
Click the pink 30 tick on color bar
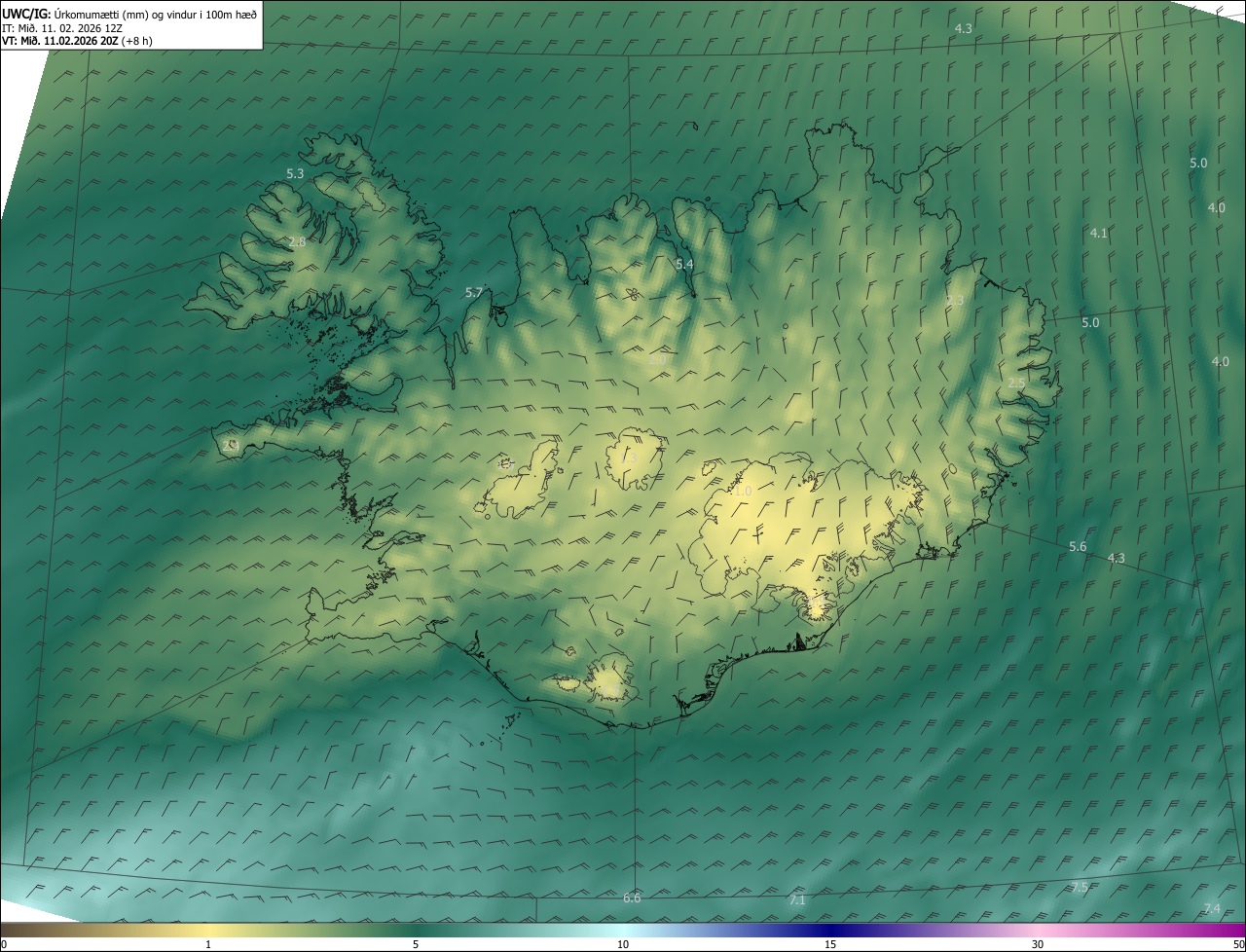click(x=1038, y=943)
